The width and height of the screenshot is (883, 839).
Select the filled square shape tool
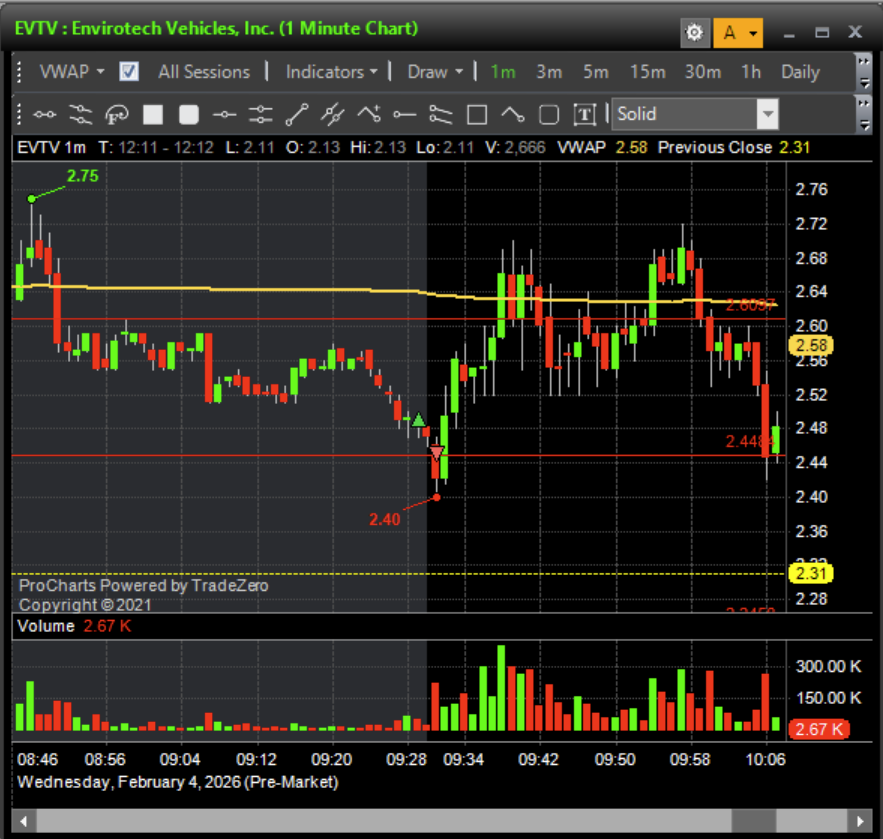point(153,114)
